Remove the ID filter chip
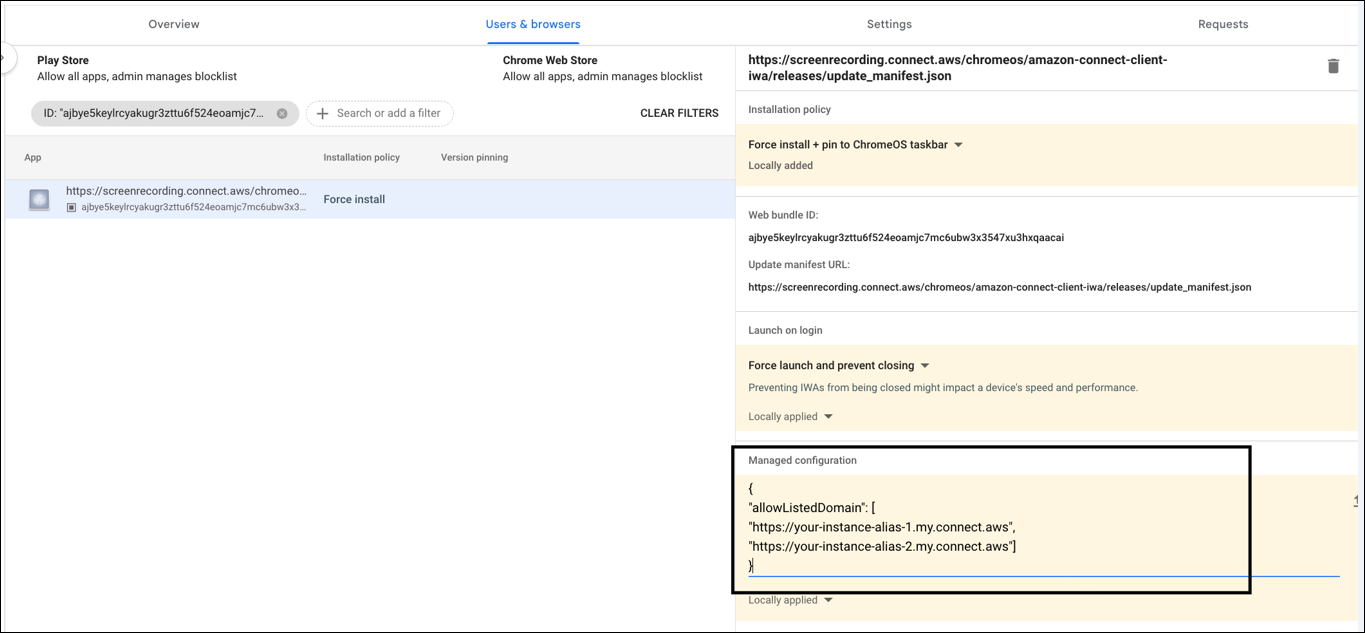Image resolution: width=1365 pixels, height=633 pixels. pyautogui.click(x=282, y=114)
